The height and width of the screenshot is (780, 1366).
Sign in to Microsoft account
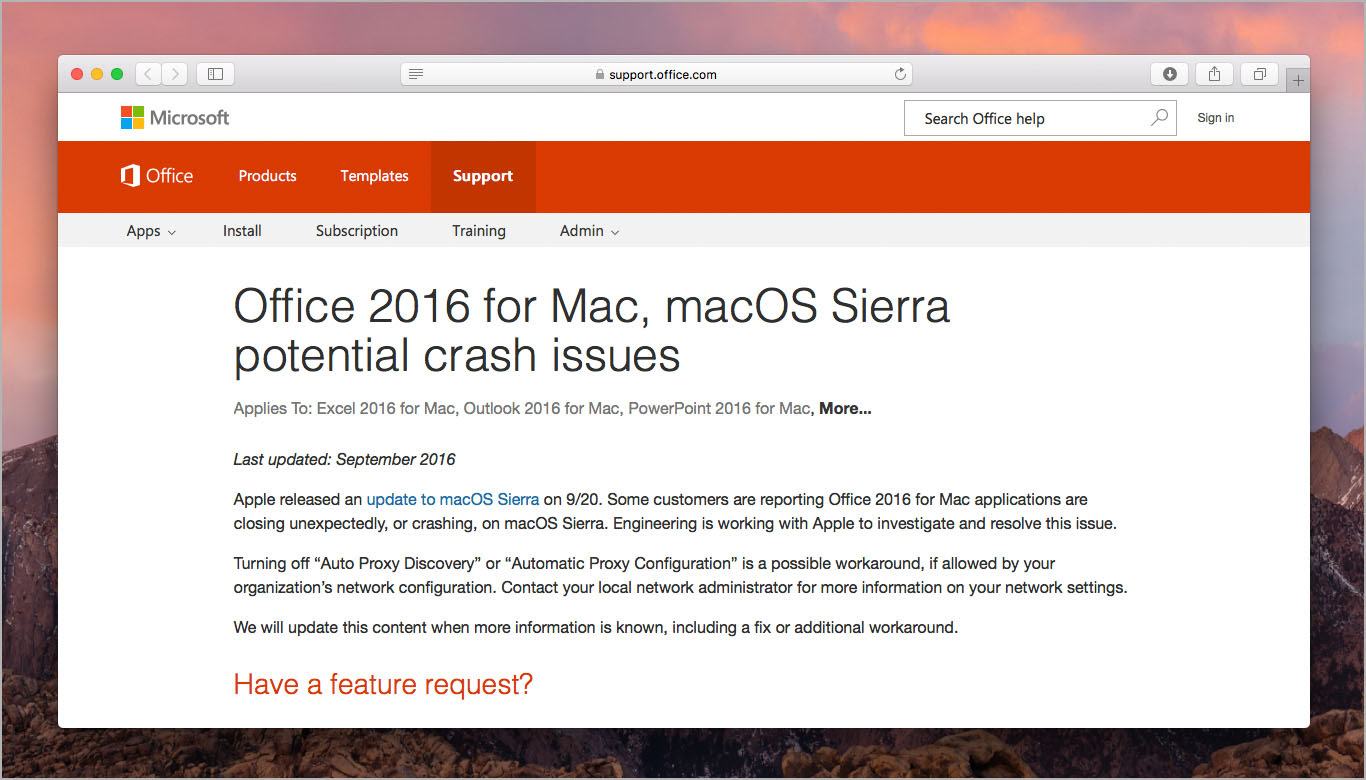click(1215, 118)
